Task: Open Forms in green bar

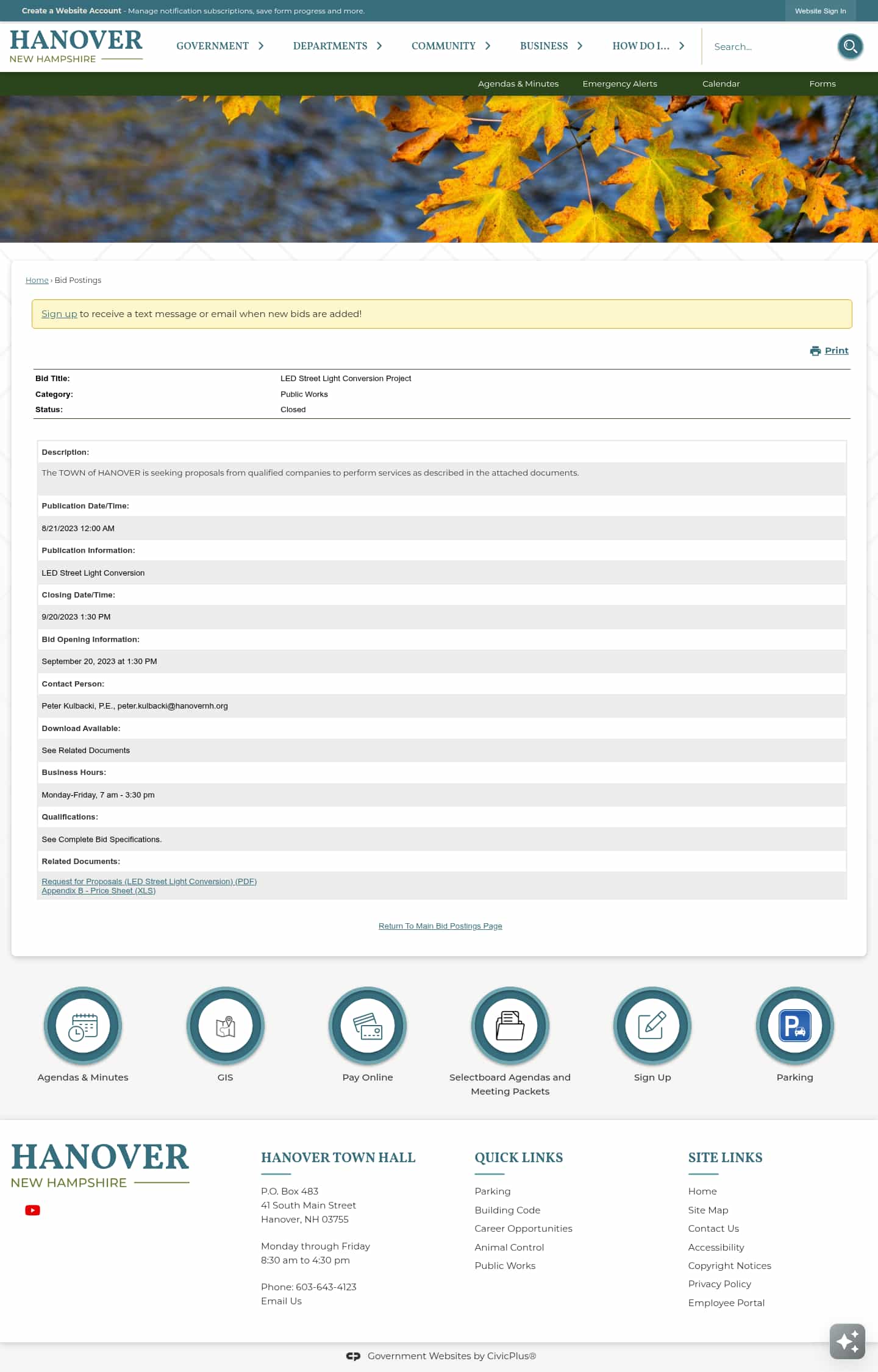Action: (823, 84)
